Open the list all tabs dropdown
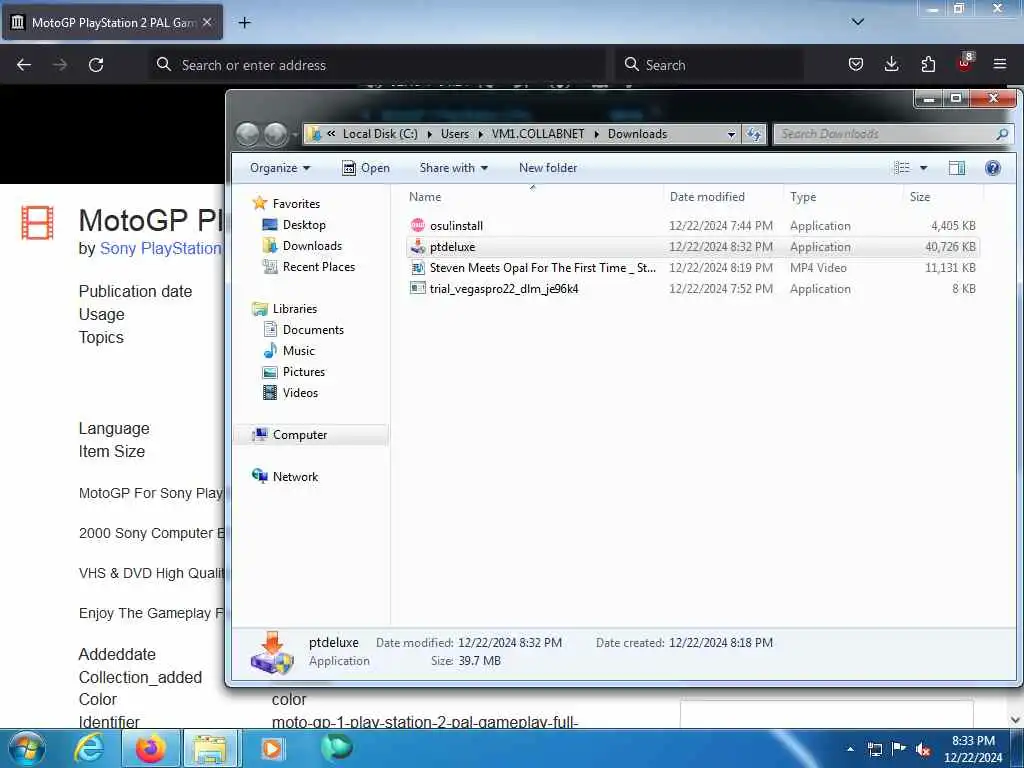This screenshot has height=768, width=1024. click(857, 22)
